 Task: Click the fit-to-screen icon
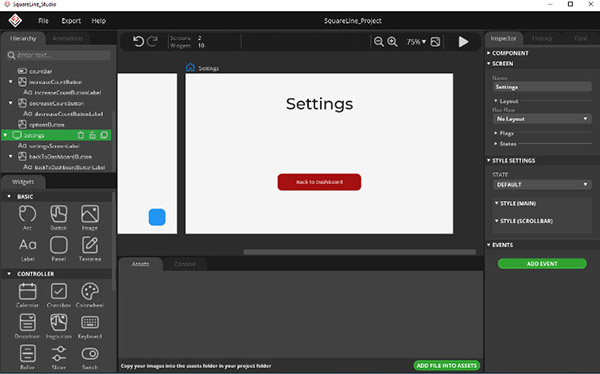[x=435, y=42]
